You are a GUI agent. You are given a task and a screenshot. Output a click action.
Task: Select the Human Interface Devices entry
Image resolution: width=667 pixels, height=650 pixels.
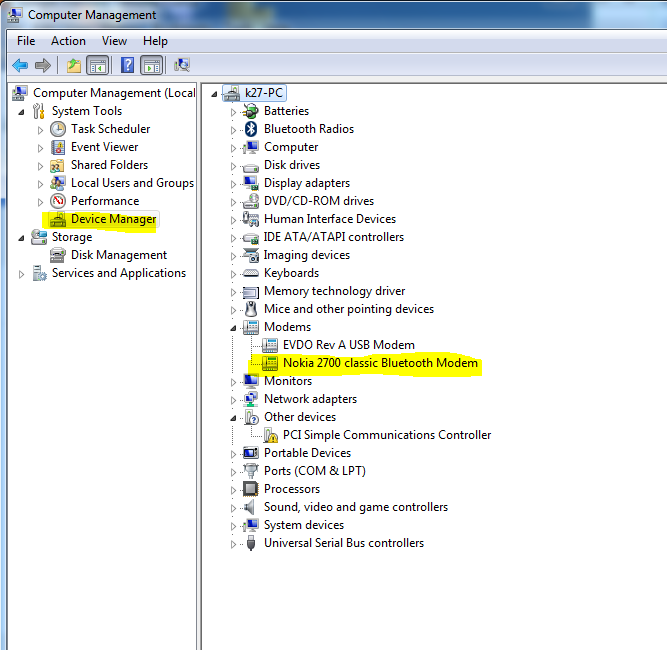pyautogui.click(x=330, y=219)
